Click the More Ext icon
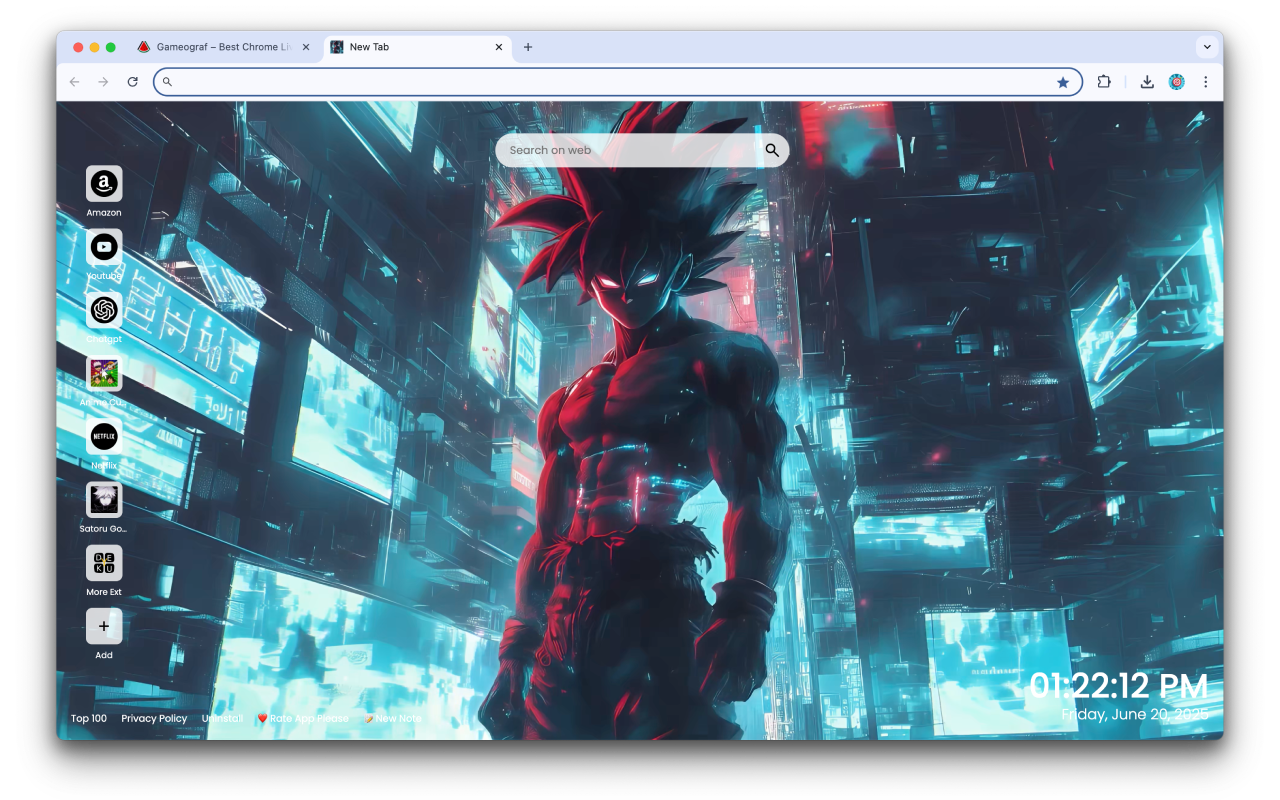Viewport: 1280px width, 800px height. (x=104, y=564)
